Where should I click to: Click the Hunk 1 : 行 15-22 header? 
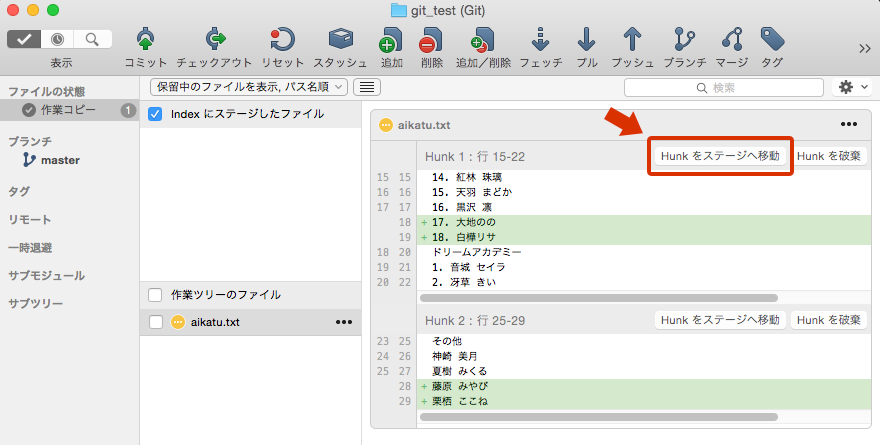(475, 157)
